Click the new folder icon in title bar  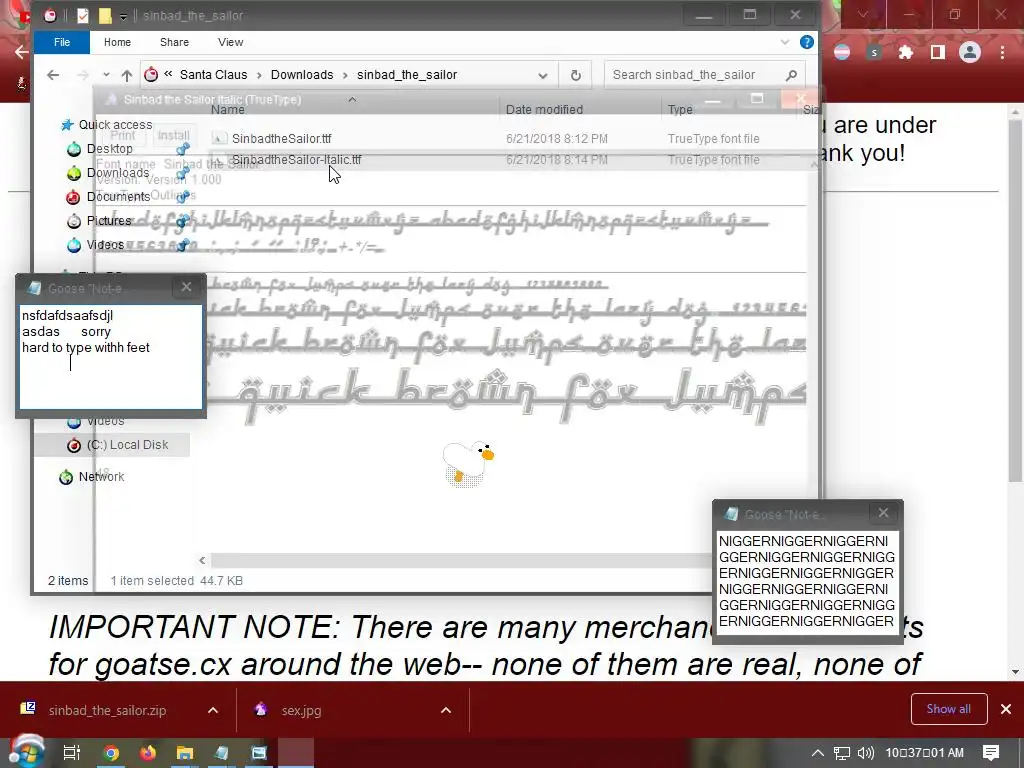(x=105, y=16)
